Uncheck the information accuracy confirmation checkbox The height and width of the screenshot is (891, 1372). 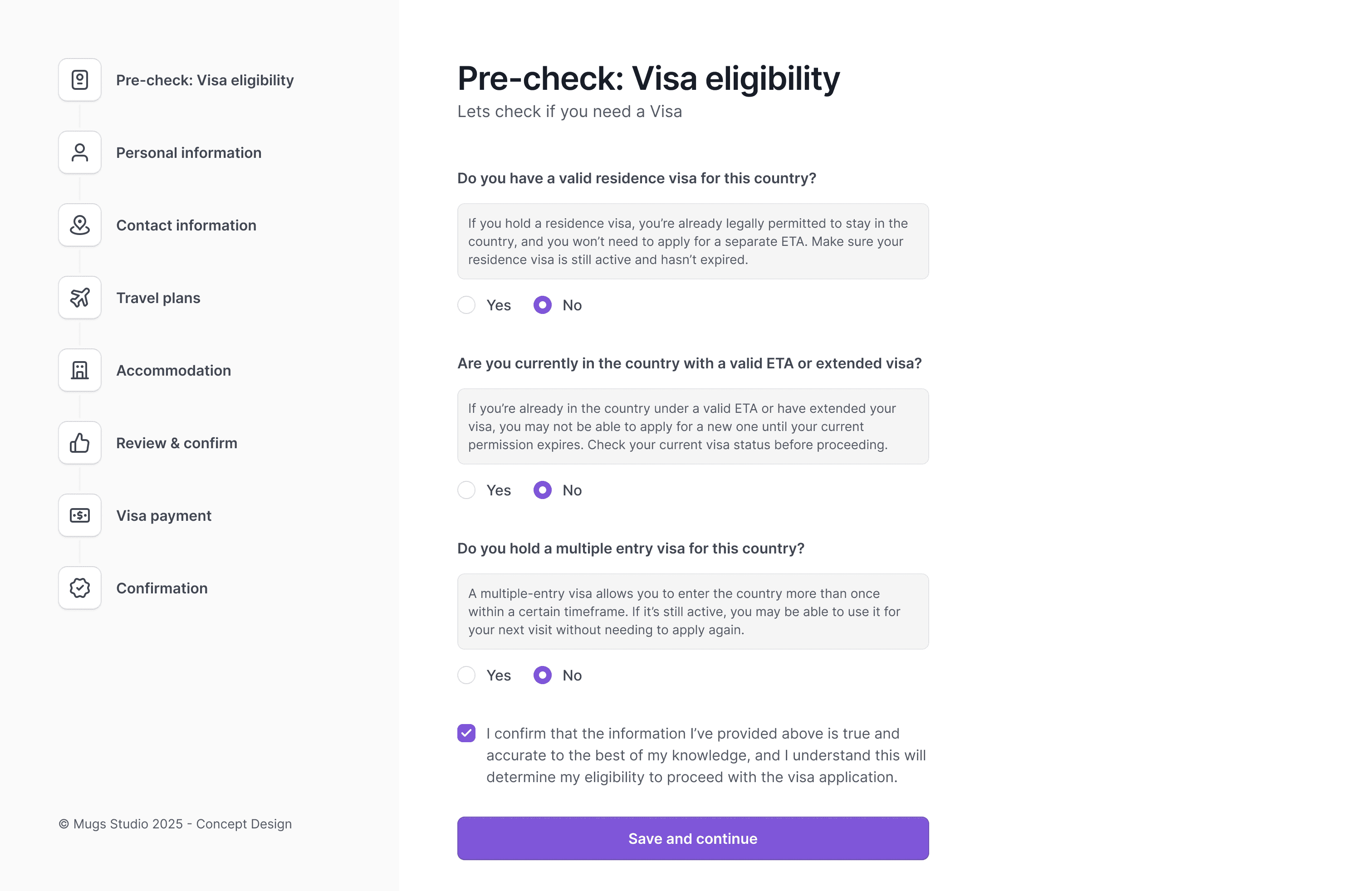(x=466, y=733)
